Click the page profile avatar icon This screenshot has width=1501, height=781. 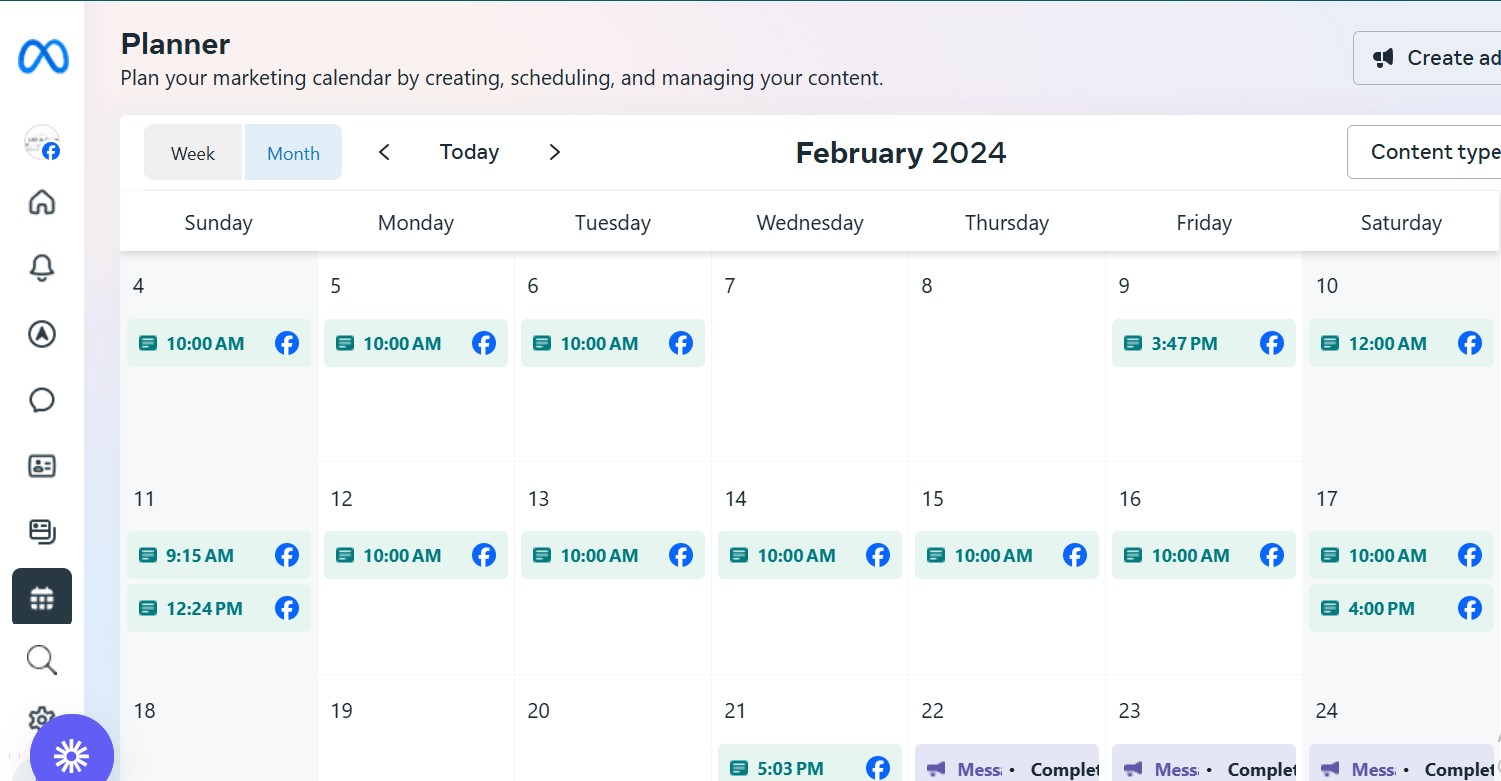coord(42,143)
